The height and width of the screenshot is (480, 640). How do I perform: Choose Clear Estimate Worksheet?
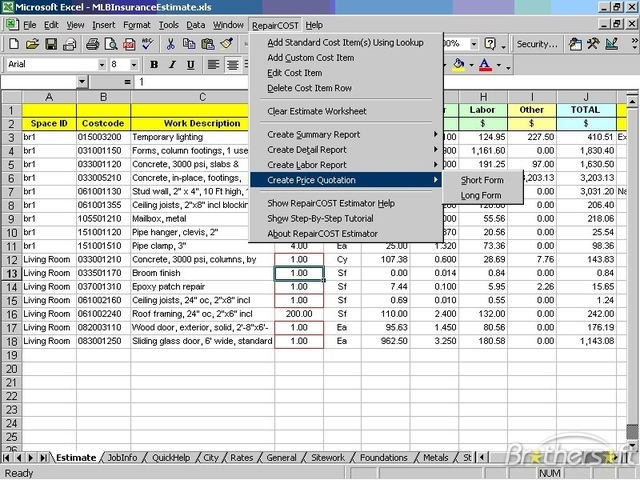346,111
